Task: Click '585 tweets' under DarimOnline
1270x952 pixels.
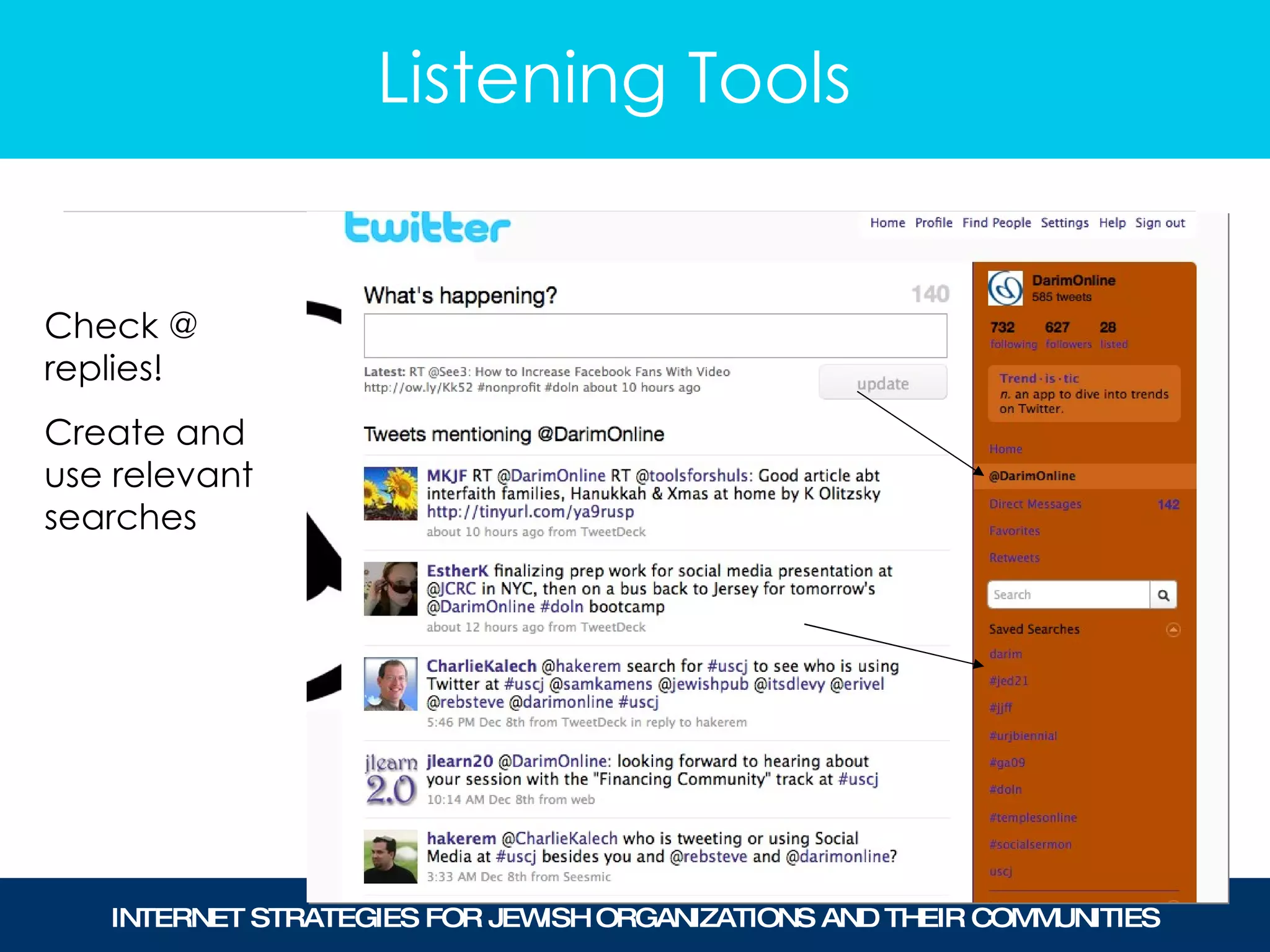Action: pos(1062,297)
